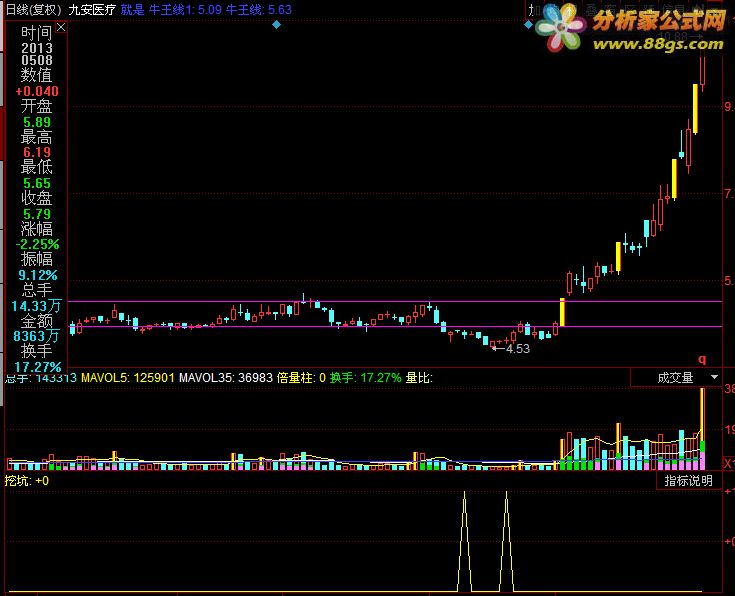The width and height of the screenshot is (735, 596).
Task: Click the year value 2013
Action: (x=37, y=48)
